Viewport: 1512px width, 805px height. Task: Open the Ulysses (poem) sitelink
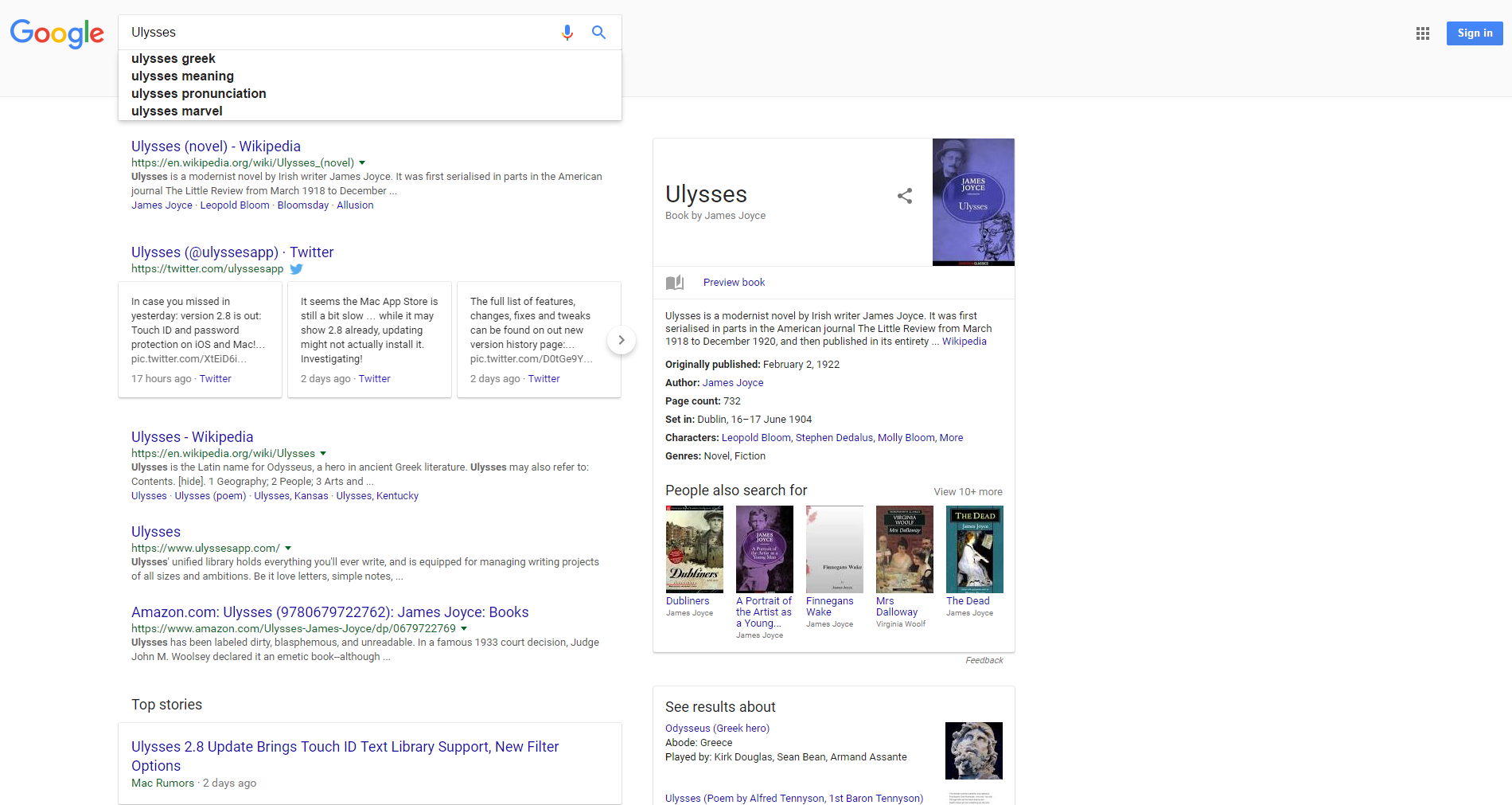210,496
